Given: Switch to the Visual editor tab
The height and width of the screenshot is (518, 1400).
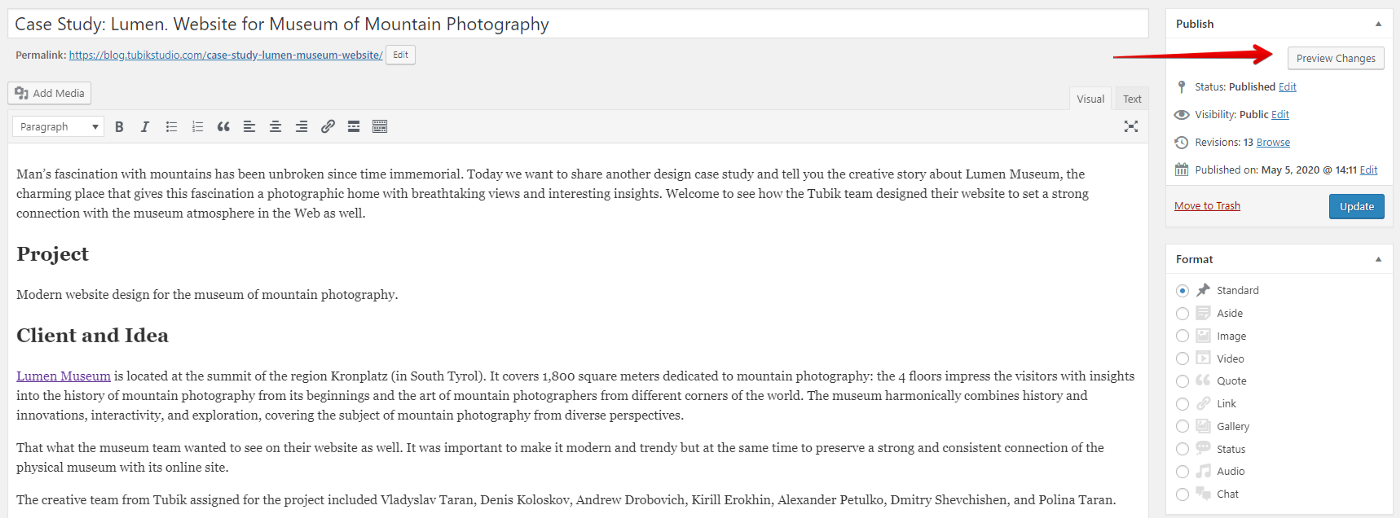Looking at the screenshot, I should click(1091, 98).
